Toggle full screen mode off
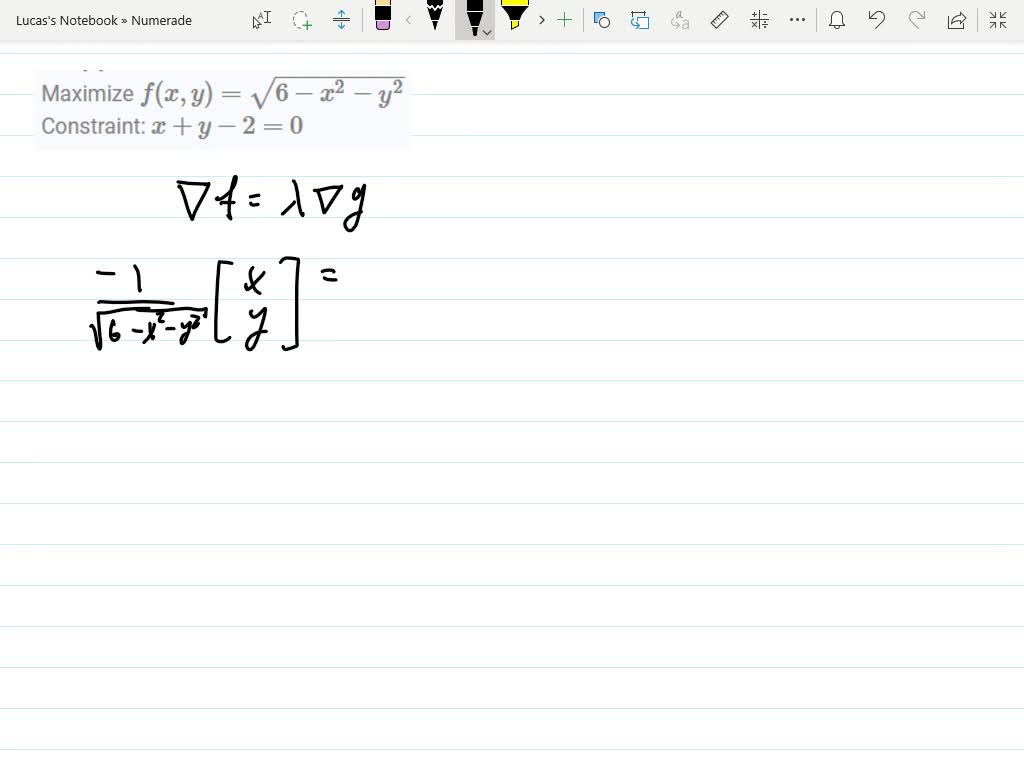The image size is (1024, 768). click(x=997, y=20)
